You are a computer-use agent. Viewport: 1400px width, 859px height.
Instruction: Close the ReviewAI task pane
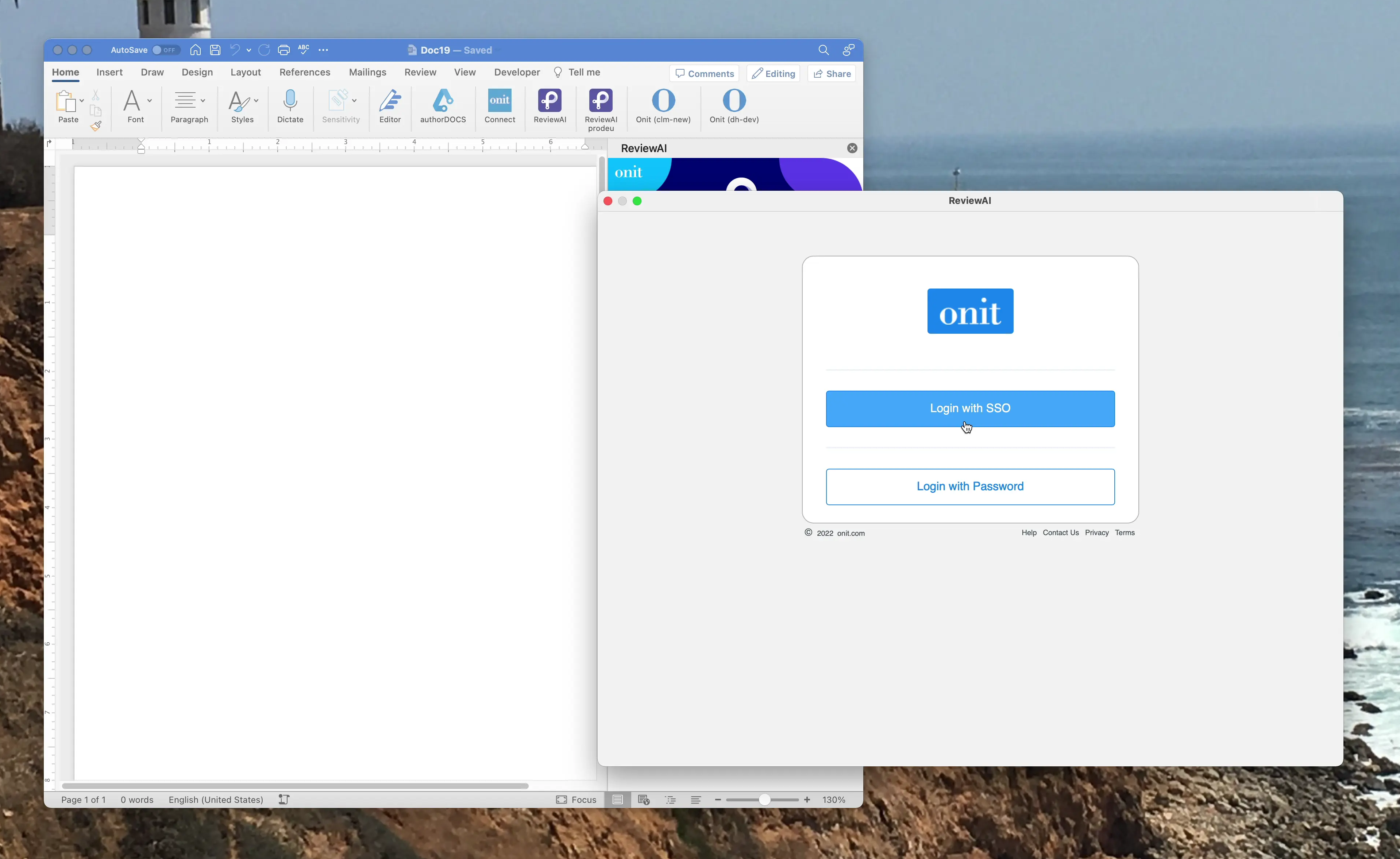tap(852, 148)
